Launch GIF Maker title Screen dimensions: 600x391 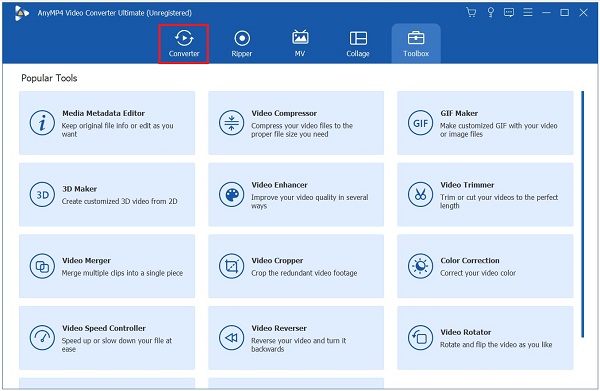(459, 113)
